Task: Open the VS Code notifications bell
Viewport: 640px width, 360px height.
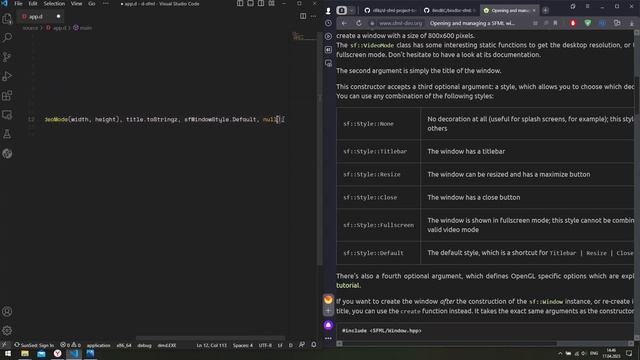Action: click(313, 345)
